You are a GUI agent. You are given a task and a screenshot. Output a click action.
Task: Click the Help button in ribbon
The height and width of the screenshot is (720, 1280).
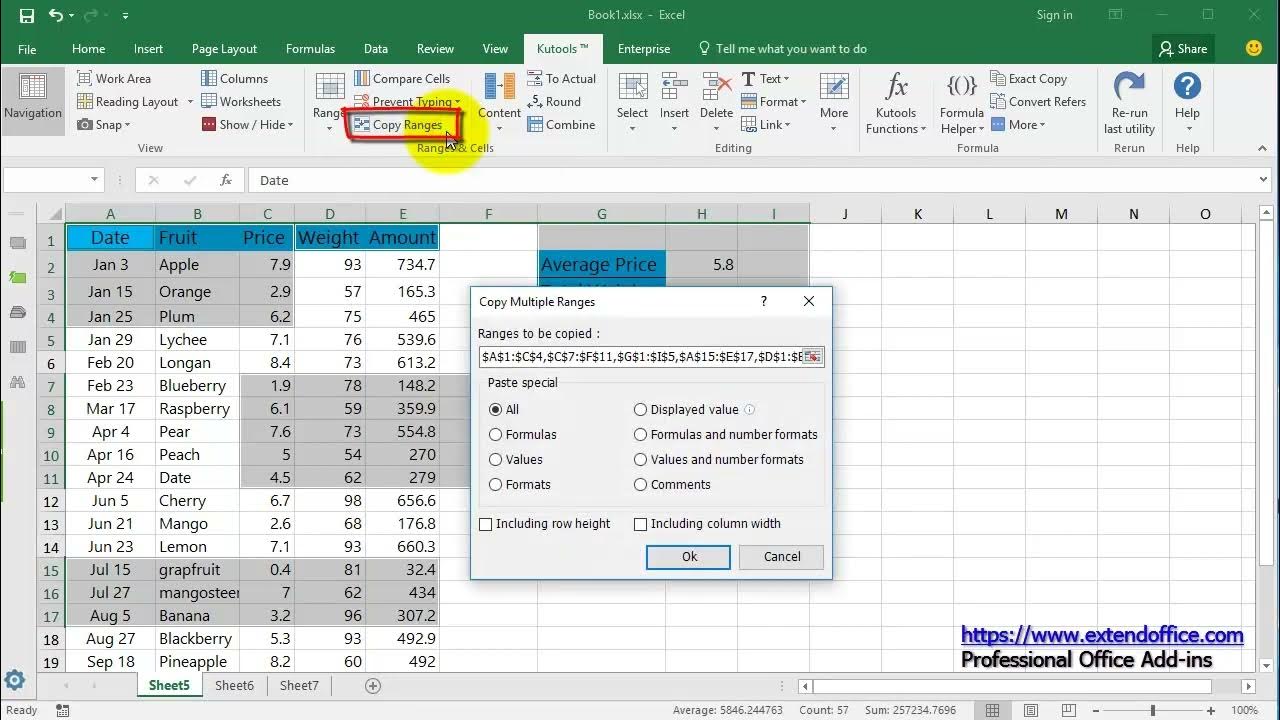[1187, 102]
